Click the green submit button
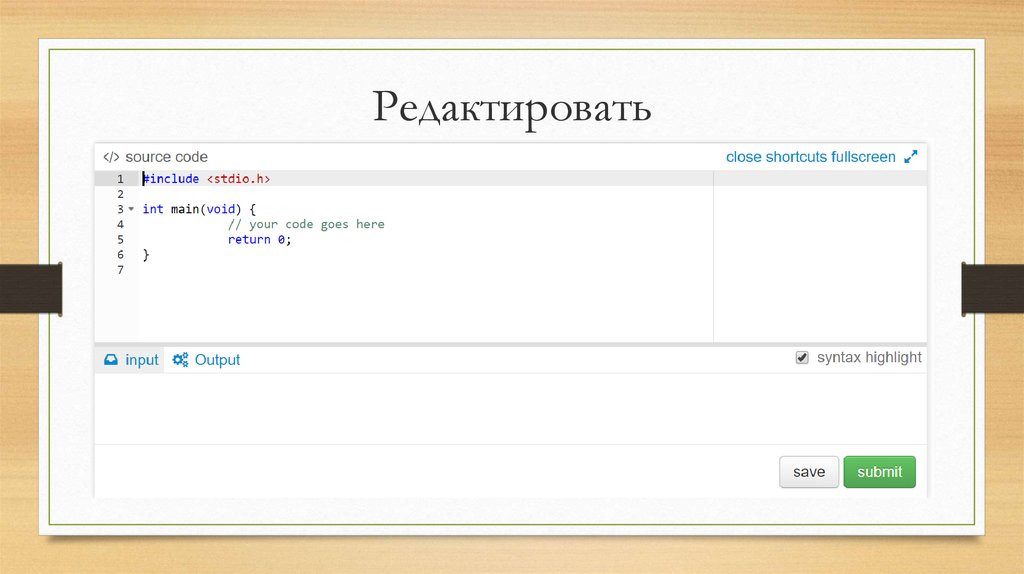 [879, 471]
